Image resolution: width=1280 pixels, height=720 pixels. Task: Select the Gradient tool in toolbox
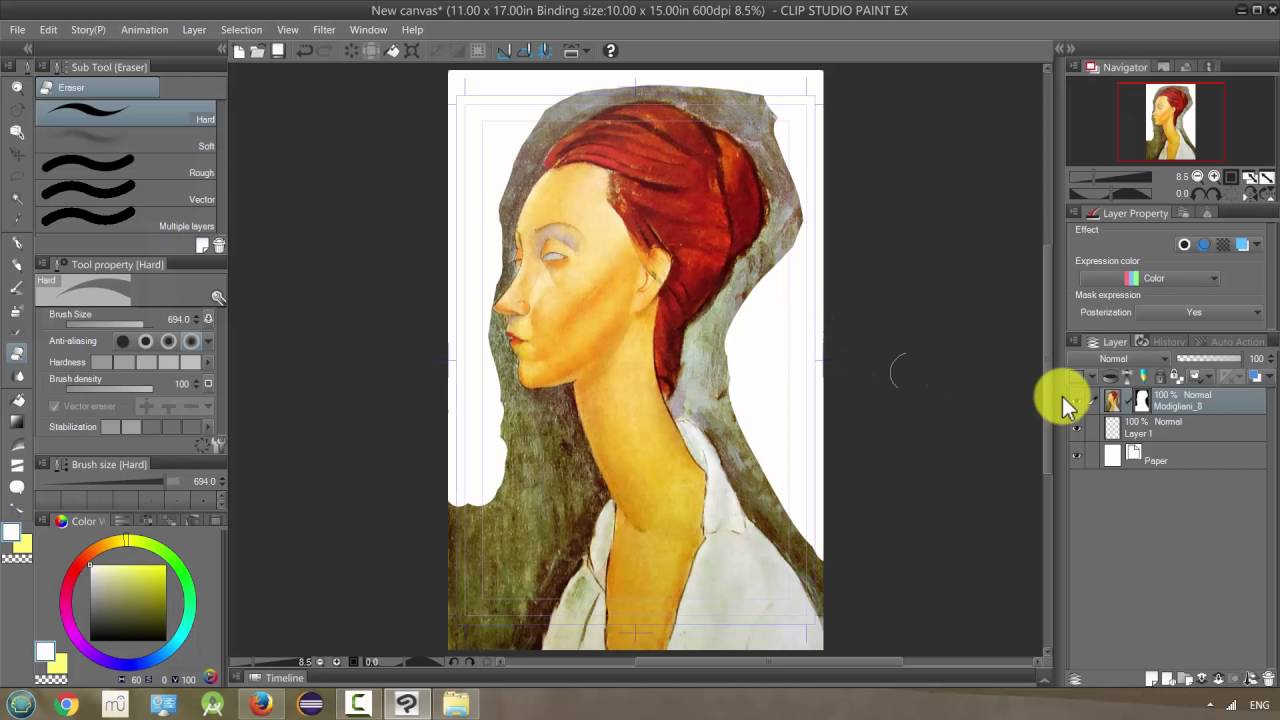click(17, 421)
